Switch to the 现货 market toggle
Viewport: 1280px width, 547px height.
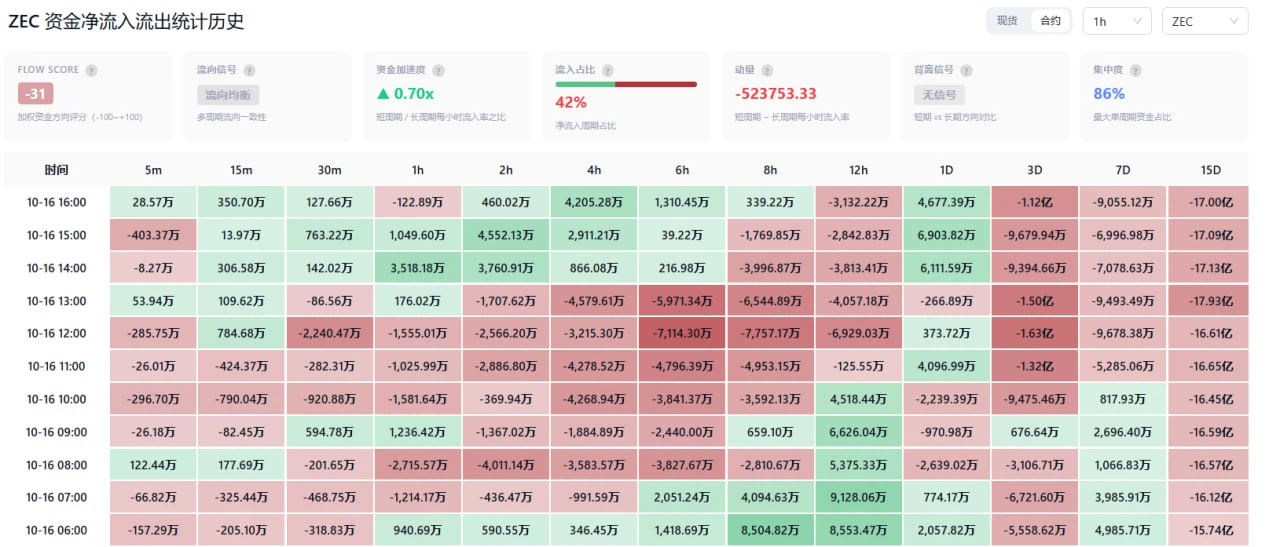(1007, 21)
